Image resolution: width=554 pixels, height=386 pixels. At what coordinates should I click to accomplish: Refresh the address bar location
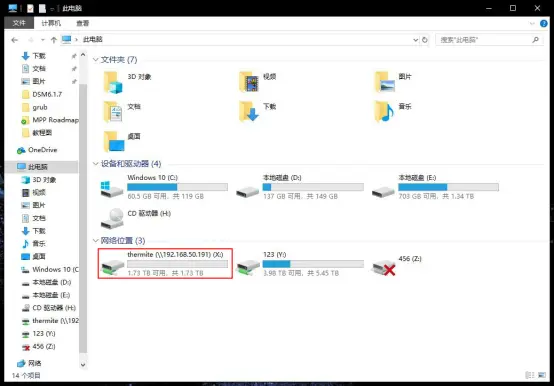tap(425, 40)
